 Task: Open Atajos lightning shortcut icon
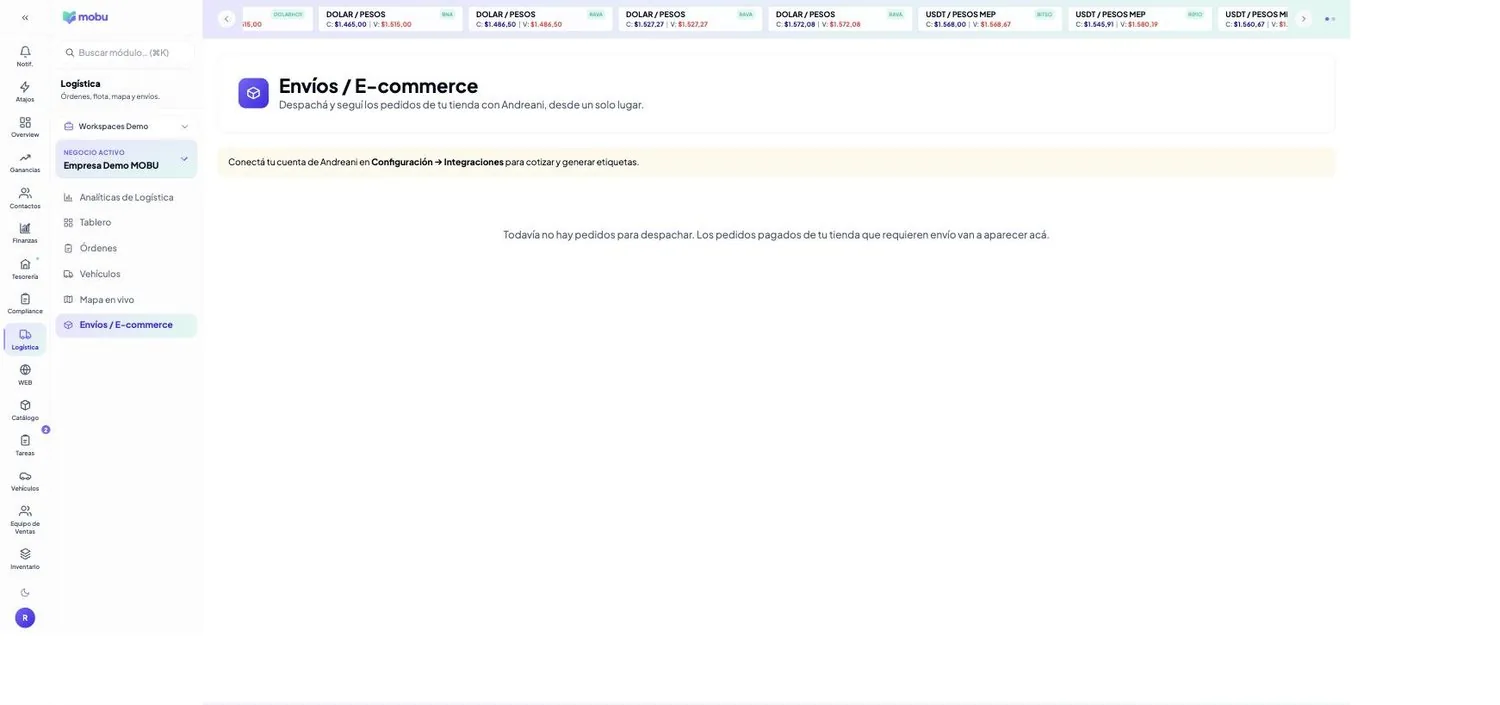[25, 91]
